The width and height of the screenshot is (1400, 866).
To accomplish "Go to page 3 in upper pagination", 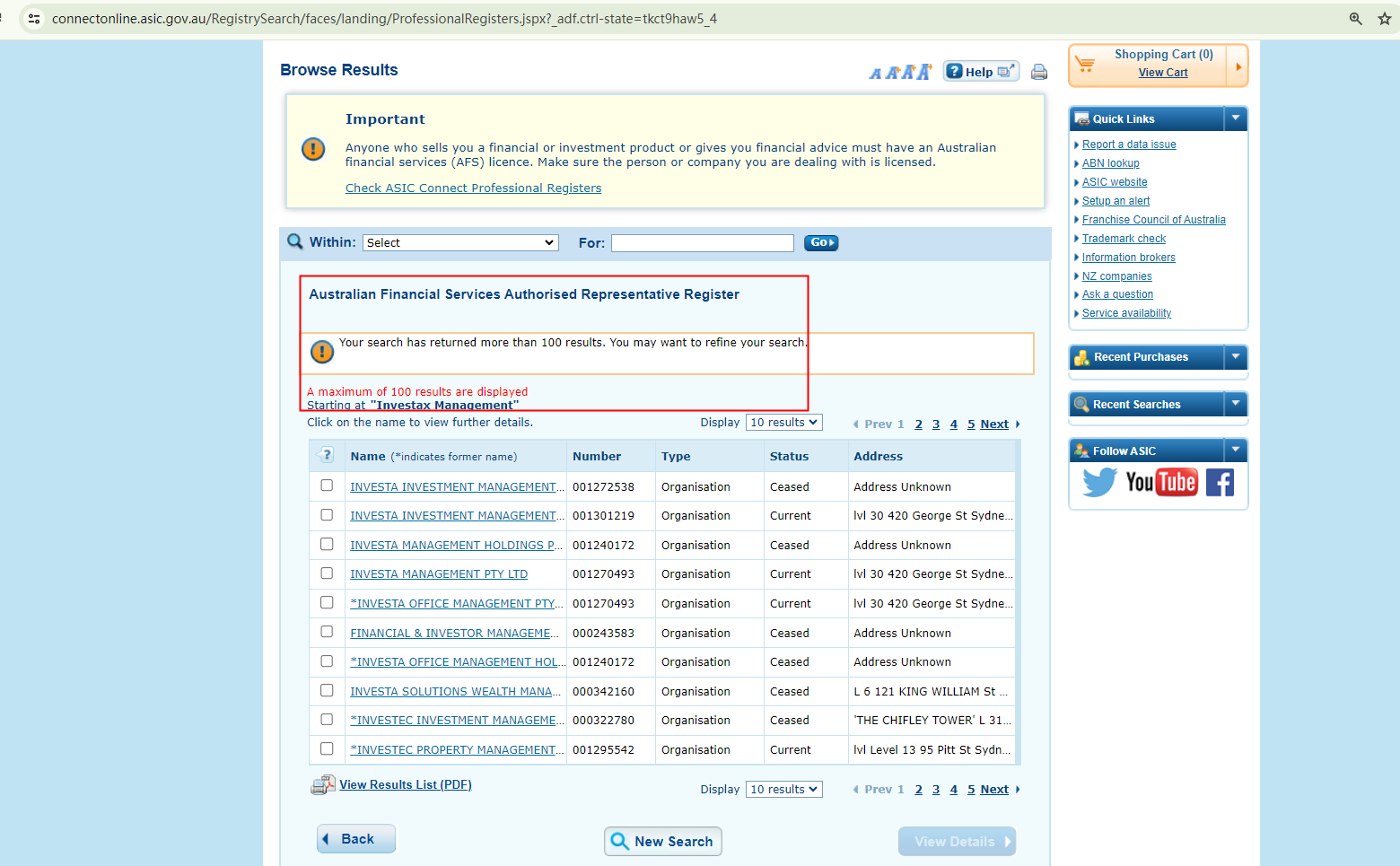I will click(x=936, y=424).
